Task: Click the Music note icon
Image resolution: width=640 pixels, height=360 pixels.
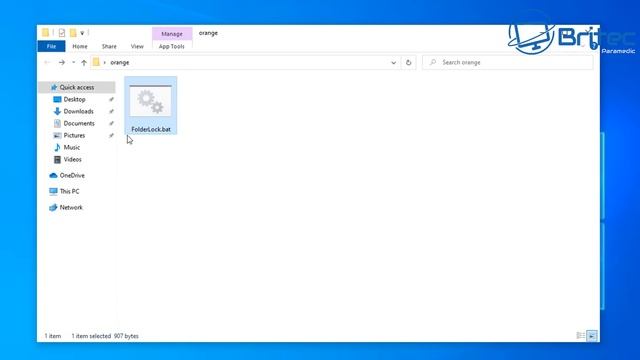Action: [x=57, y=147]
